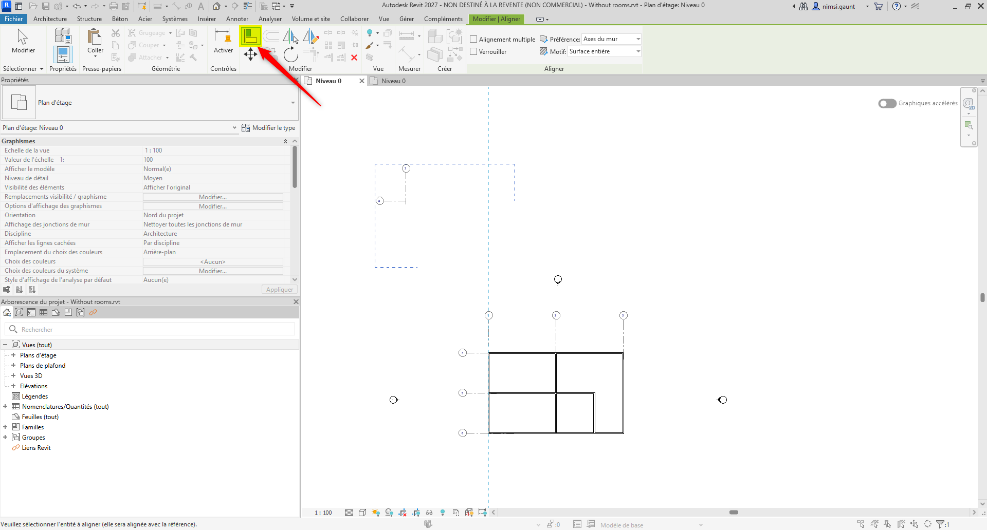Check the Verrouiller checkbox
This screenshot has width=987, height=530.
(x=474, y=52)
